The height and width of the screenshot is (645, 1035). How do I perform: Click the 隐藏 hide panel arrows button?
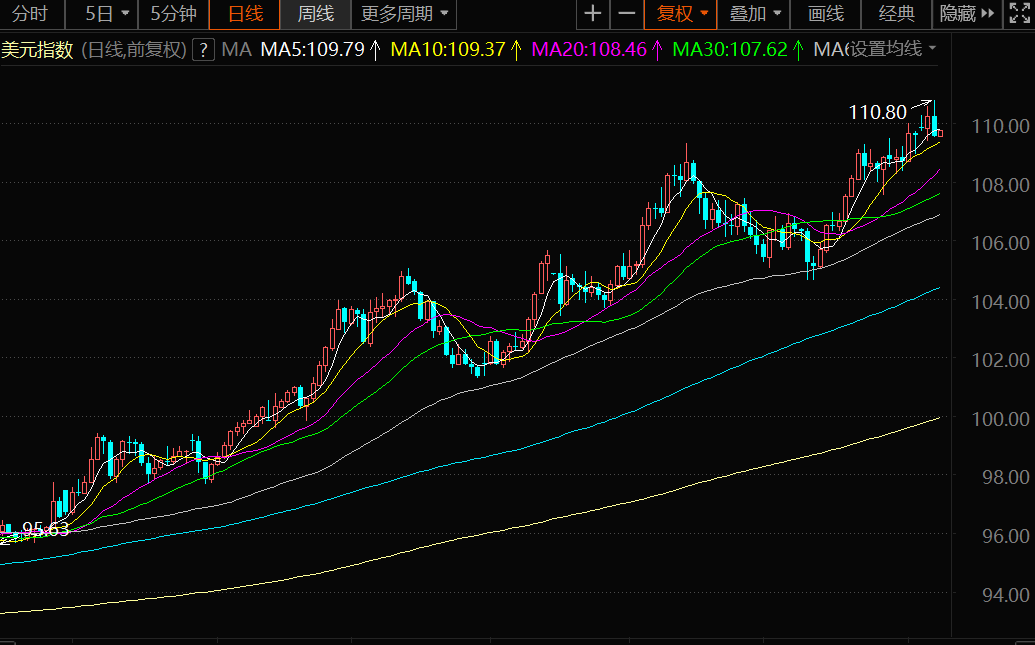coord(967,14)
